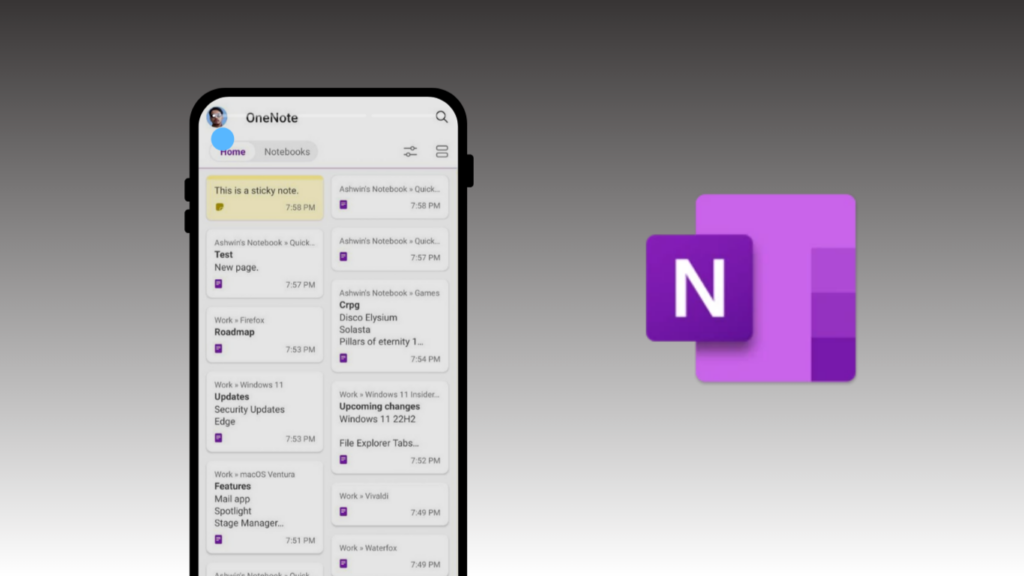The width and height of the screenshot is (1024, 576).
Task: Tap the OneNote app title
Action: [272, 118]
